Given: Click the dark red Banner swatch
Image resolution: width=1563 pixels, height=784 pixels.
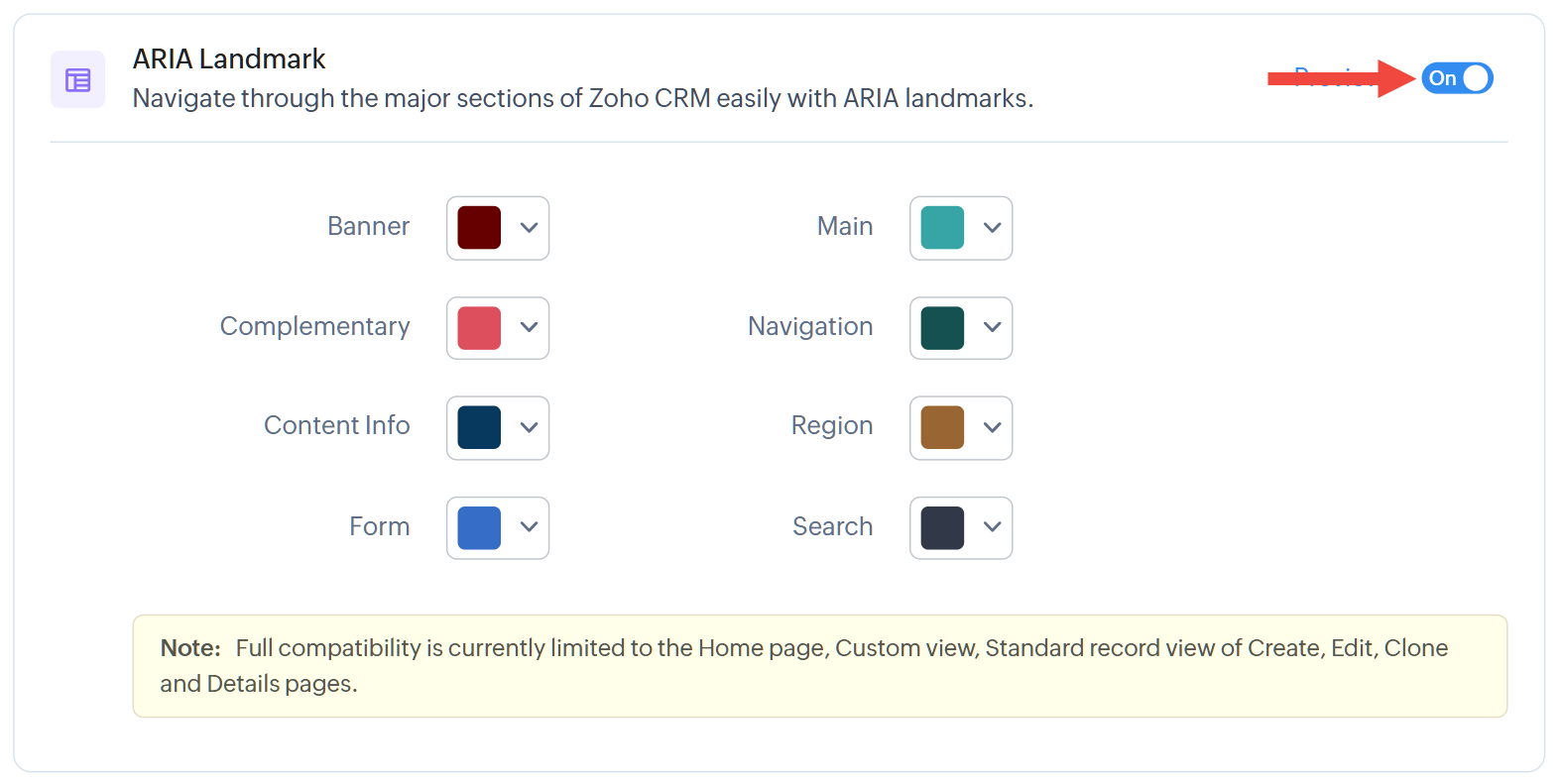Looking at the screenshot, I should click(479, 228).
